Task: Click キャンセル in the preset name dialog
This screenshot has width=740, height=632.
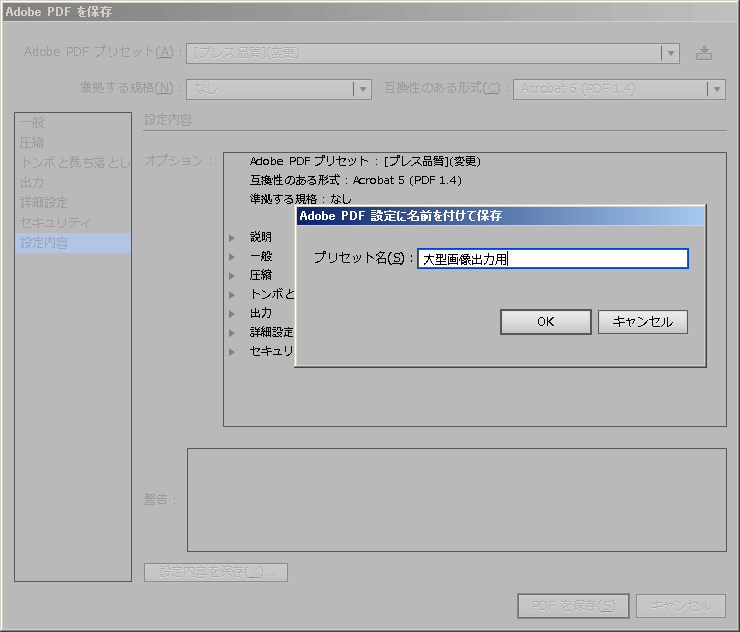Action: pos(642,322)
